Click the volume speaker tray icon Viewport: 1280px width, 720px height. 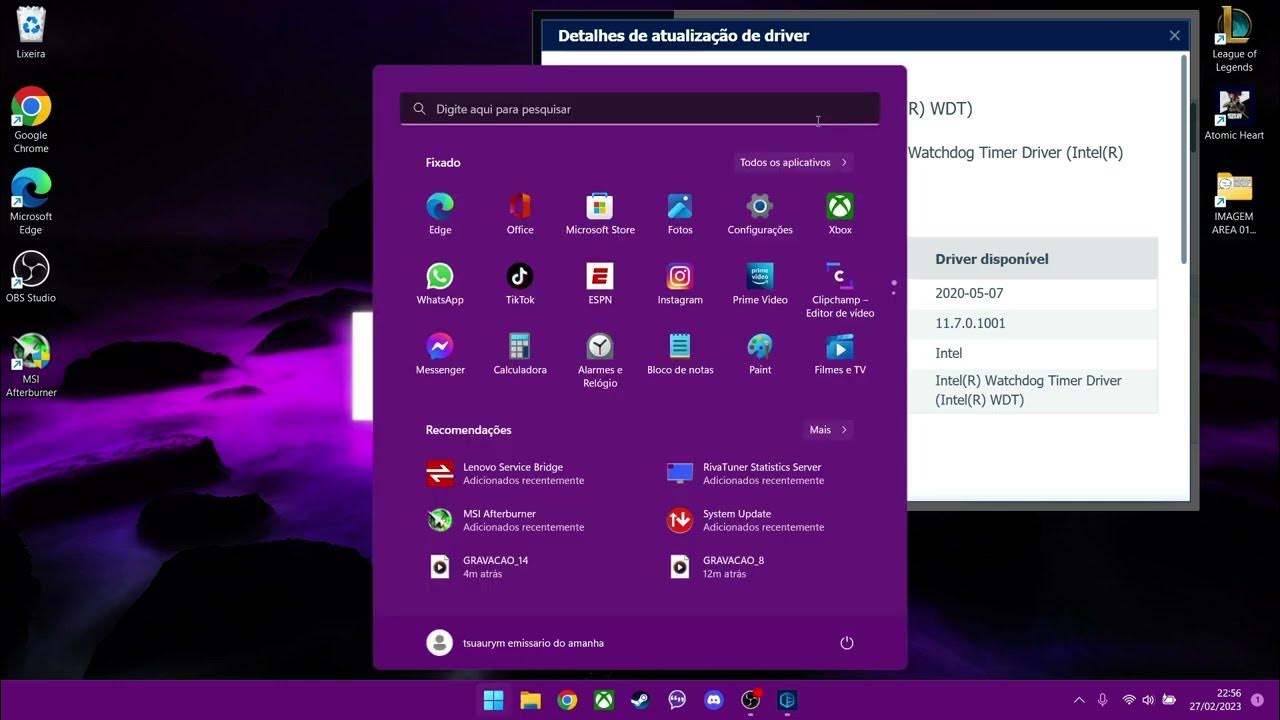coord(1148,700)
